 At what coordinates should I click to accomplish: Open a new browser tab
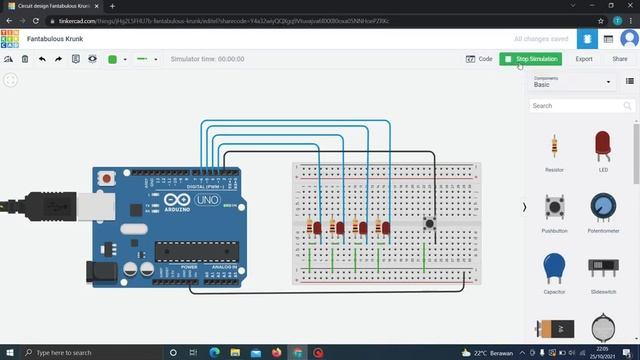point(112,6)
